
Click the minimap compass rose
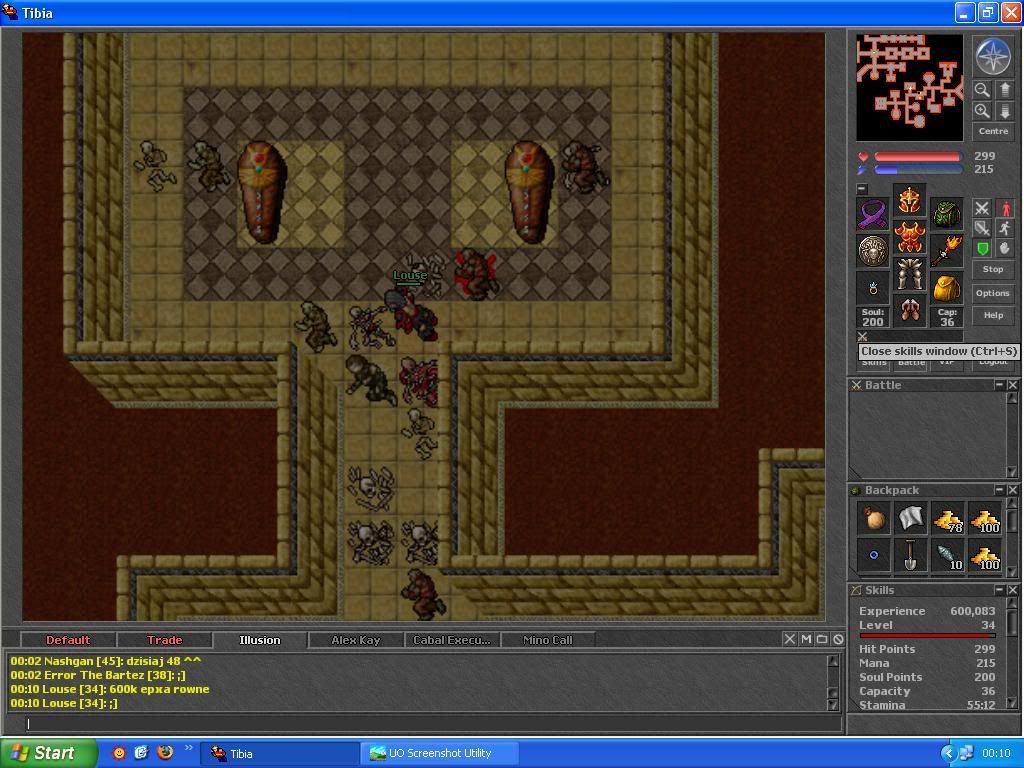pyautogui.click(x=993, y=56)
